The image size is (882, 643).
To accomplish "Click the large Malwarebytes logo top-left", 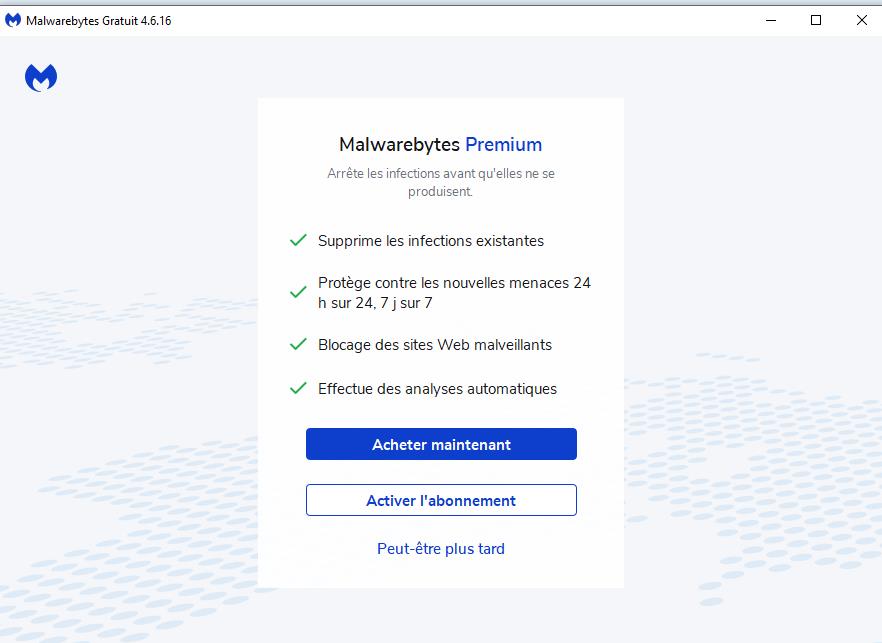I will pyautogui.click(x=41, y=78).
